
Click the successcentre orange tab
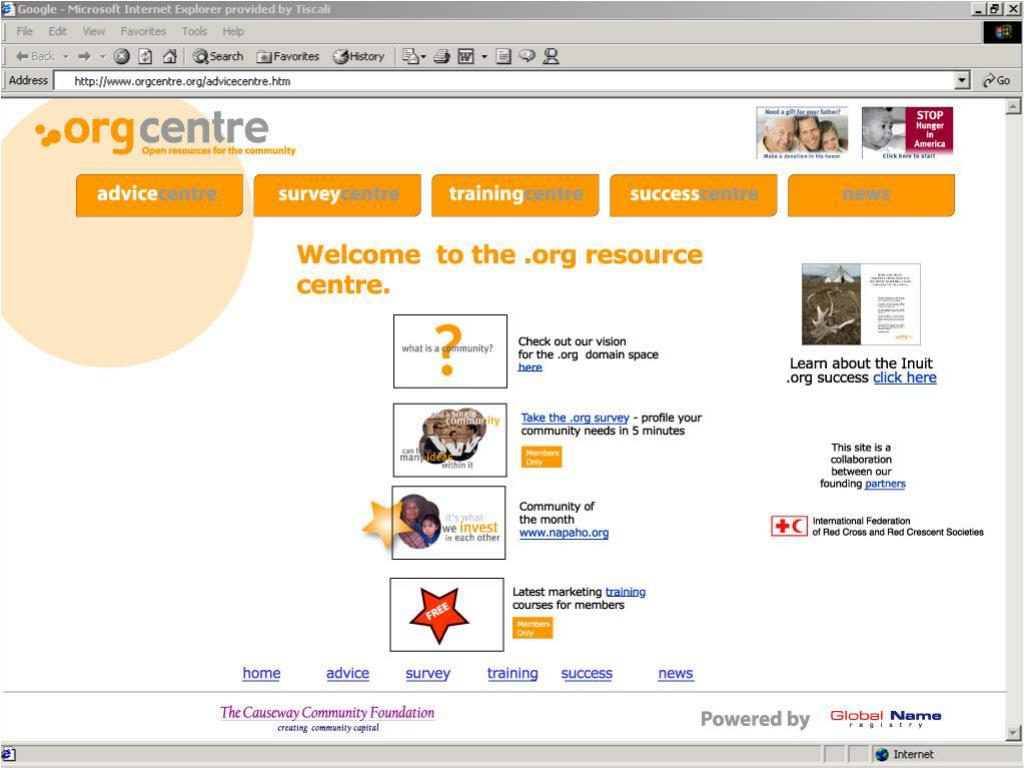(694, 195)
